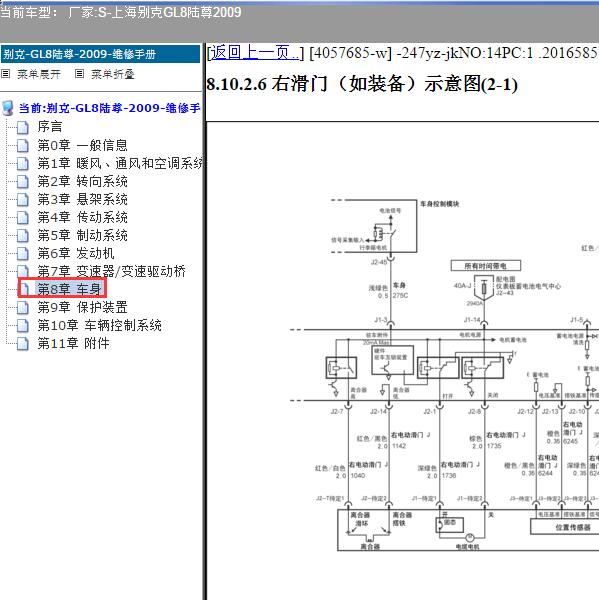Click the 别克-GL8陆尊-2009-维修手册 panel header
This screenshot has width=599, height=600.
(x=100, y=54)
